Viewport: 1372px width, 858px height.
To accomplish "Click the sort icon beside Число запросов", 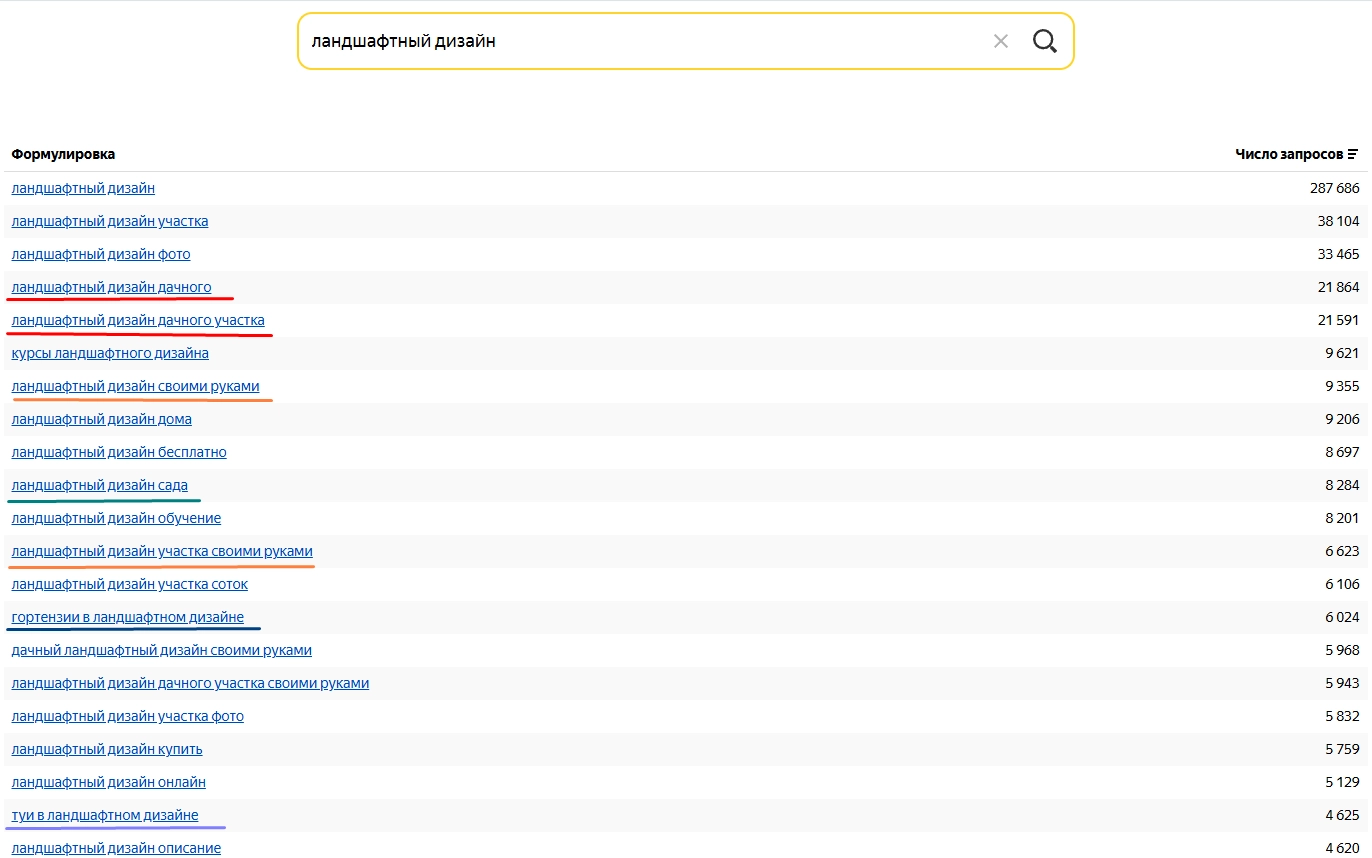I will (x=1353, y=154).
